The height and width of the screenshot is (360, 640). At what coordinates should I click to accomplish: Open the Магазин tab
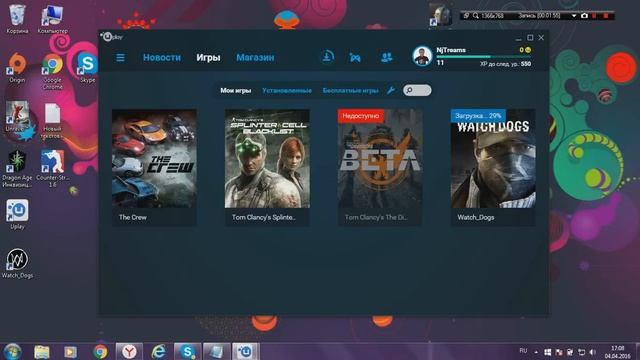[x=255, y=58]
